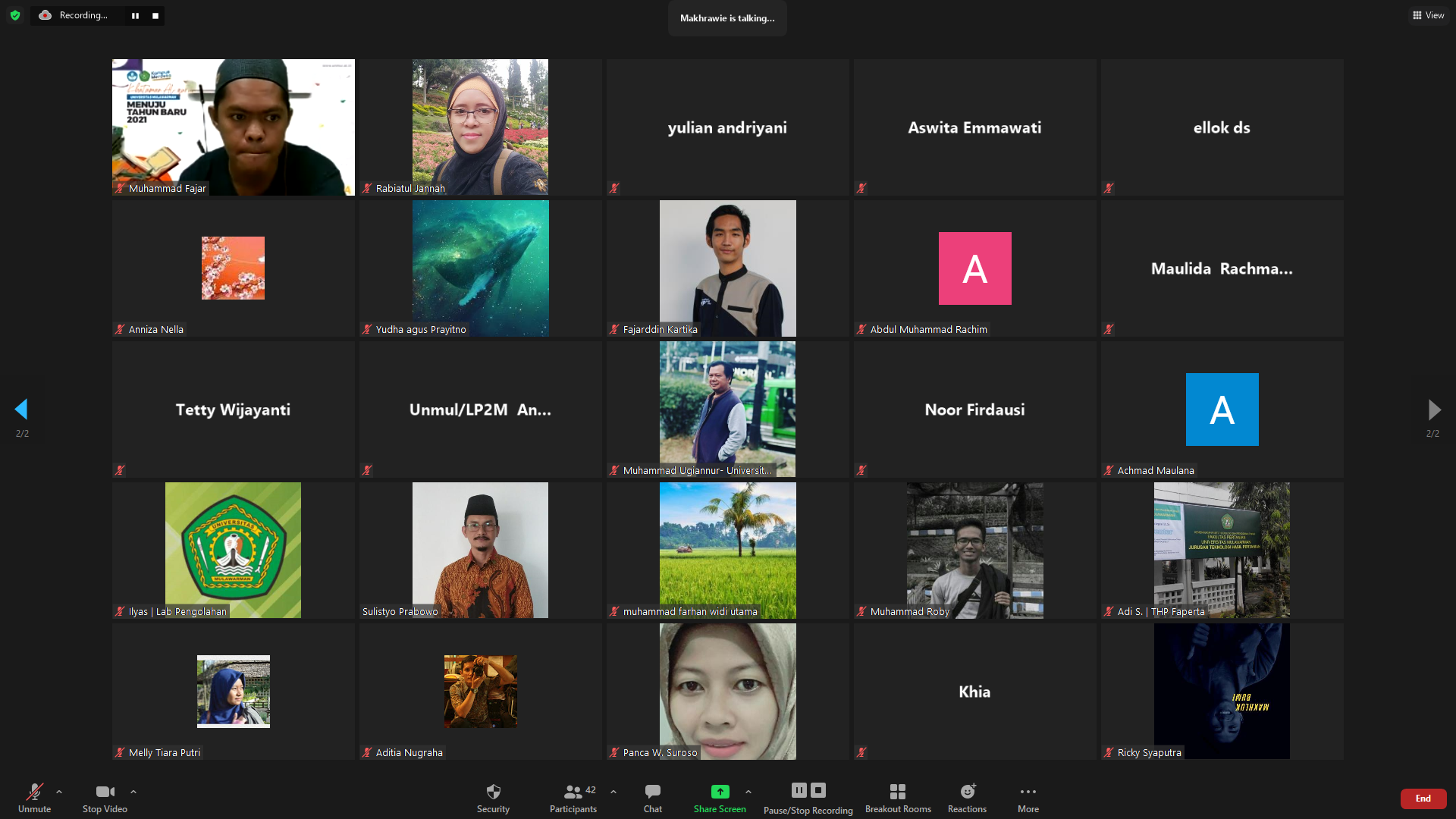This screenshot has height=819, width=1456.
Task: Select the Tetty Wijayanti tile
Action: click(234, 409)
